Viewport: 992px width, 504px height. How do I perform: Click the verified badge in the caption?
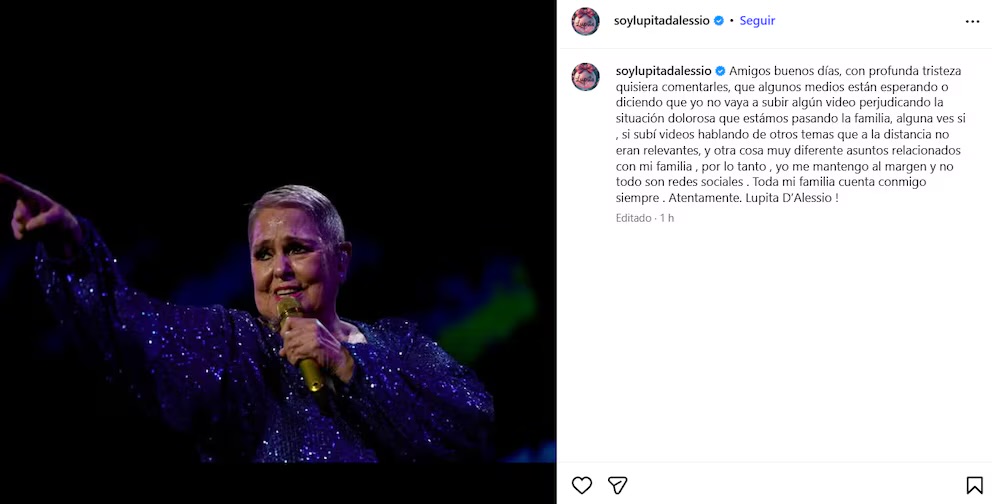tap(720, 71)
